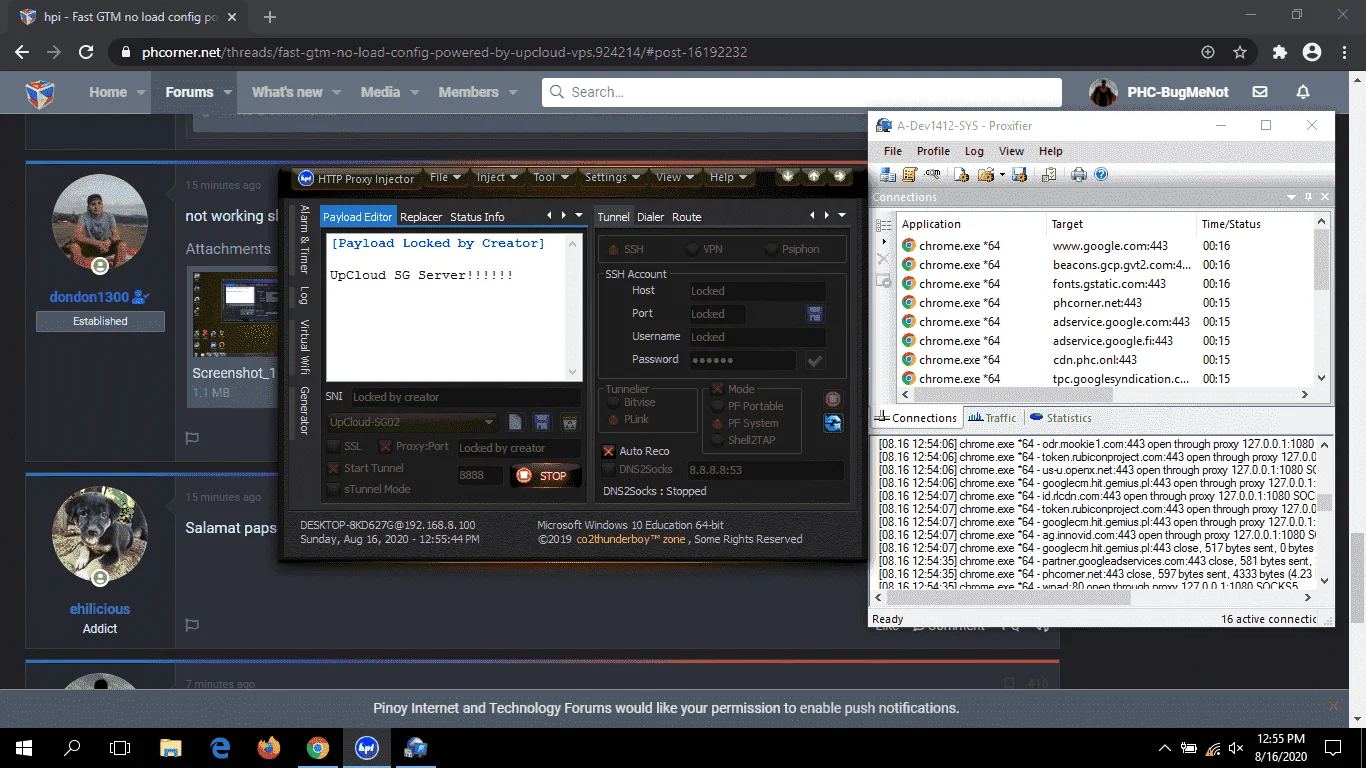Open Proxification Rules icon in Proxifier toolbar
The image size is (1366, 768).
point(909,175)
